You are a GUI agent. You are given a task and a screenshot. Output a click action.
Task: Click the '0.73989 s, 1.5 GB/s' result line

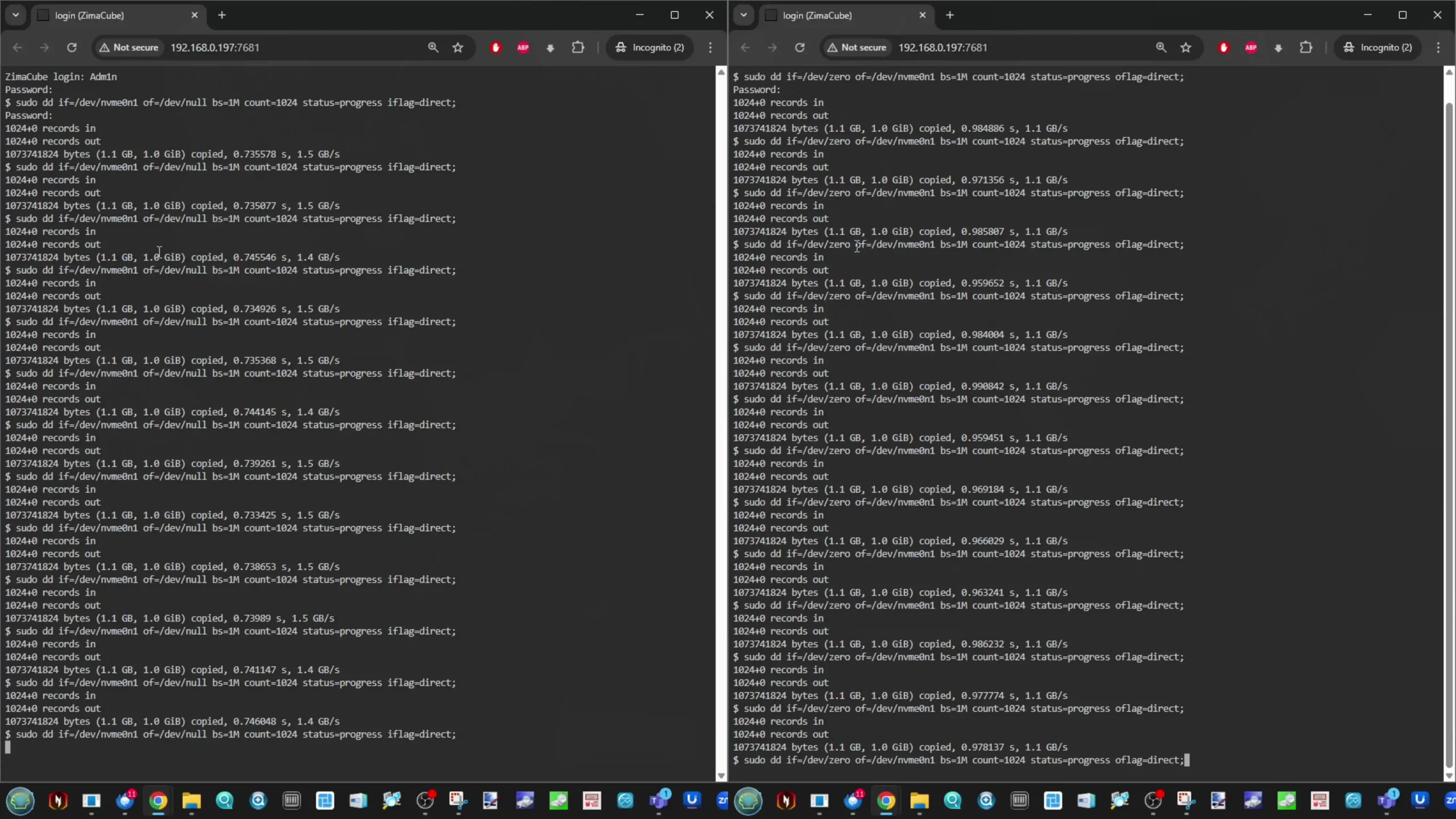click(169, 618)
